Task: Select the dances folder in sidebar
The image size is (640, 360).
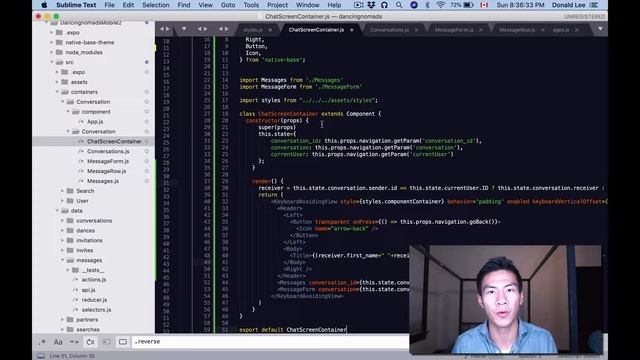Action: (x=85, y=230)
